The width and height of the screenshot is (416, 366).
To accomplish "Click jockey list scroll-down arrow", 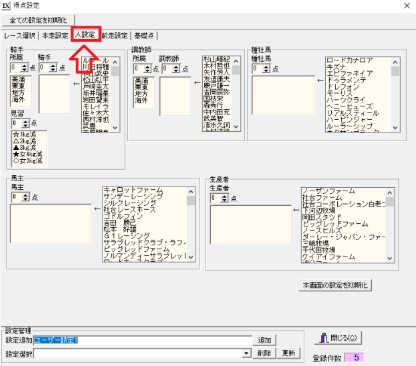I will [115, 128].
